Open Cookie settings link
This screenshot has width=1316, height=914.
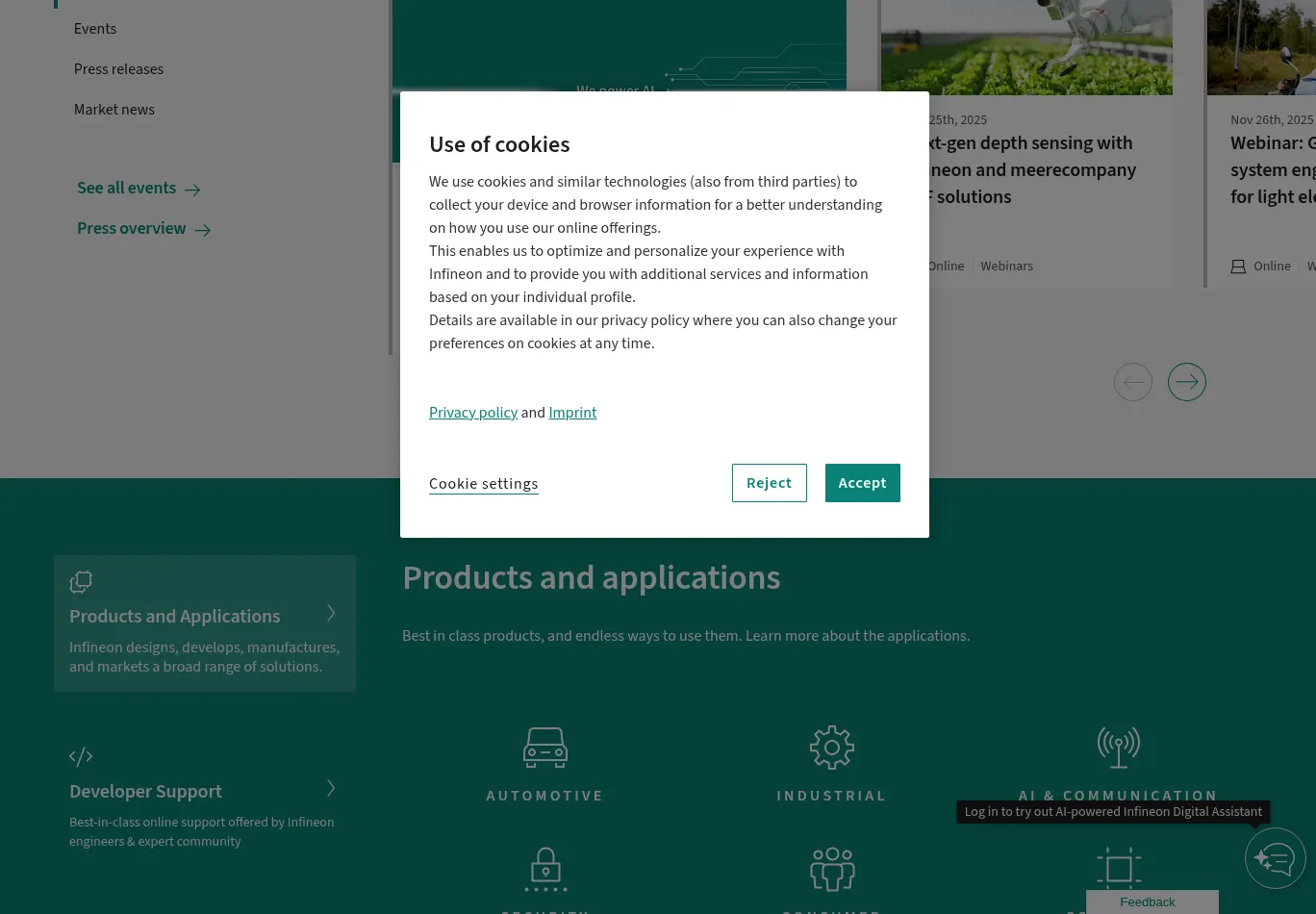pos(483,484)
